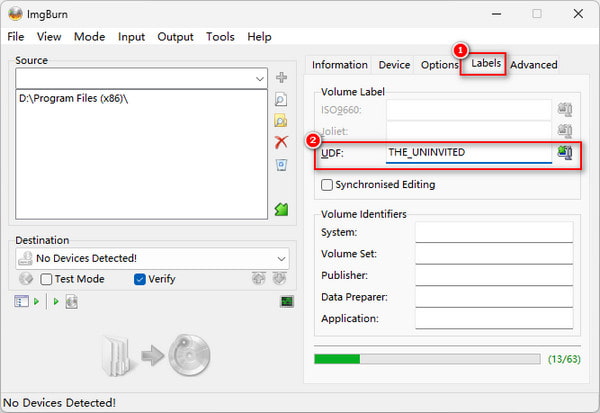Switch to the Information tab
Image resolution: width=600 pixels, height=413 pixels.
(339, 65)
